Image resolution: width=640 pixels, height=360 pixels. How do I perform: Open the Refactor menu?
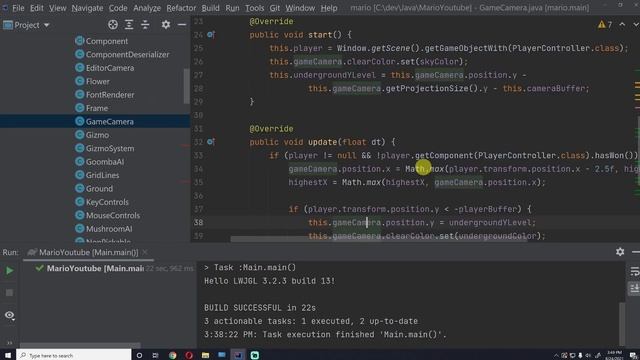pyautogui.click(x=181, y=8)
